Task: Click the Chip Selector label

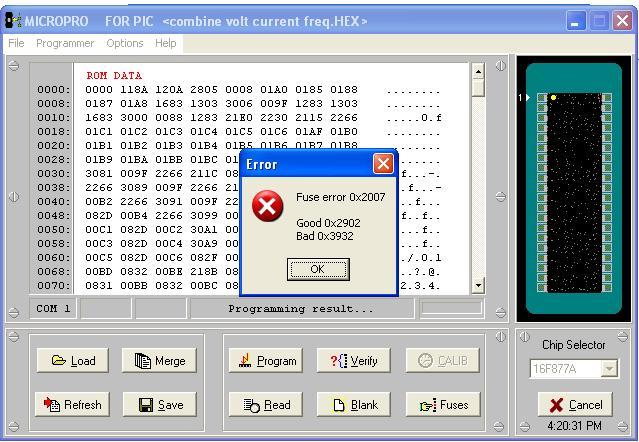Action: click(574, 345)
